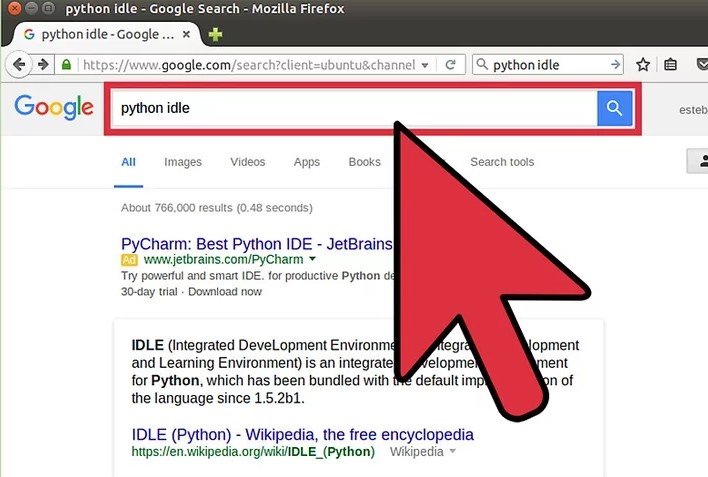The height and width of the screenshot is (477, 708).
Task: Switch to the Videos tab
Action: 247,162
